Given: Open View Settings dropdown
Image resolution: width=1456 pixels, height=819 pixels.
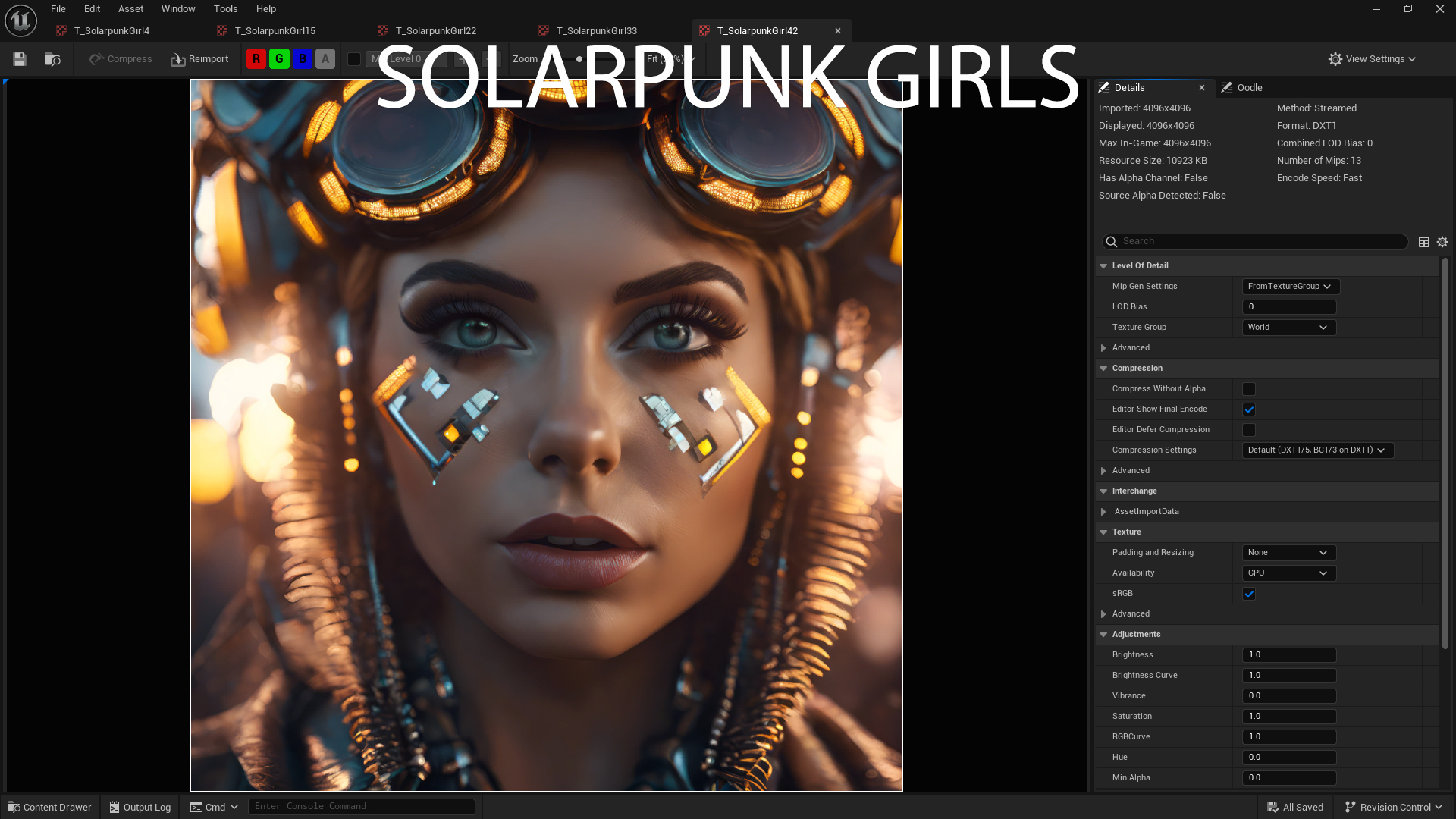Looking at the screenshot, I should (x=1372, y=59).
